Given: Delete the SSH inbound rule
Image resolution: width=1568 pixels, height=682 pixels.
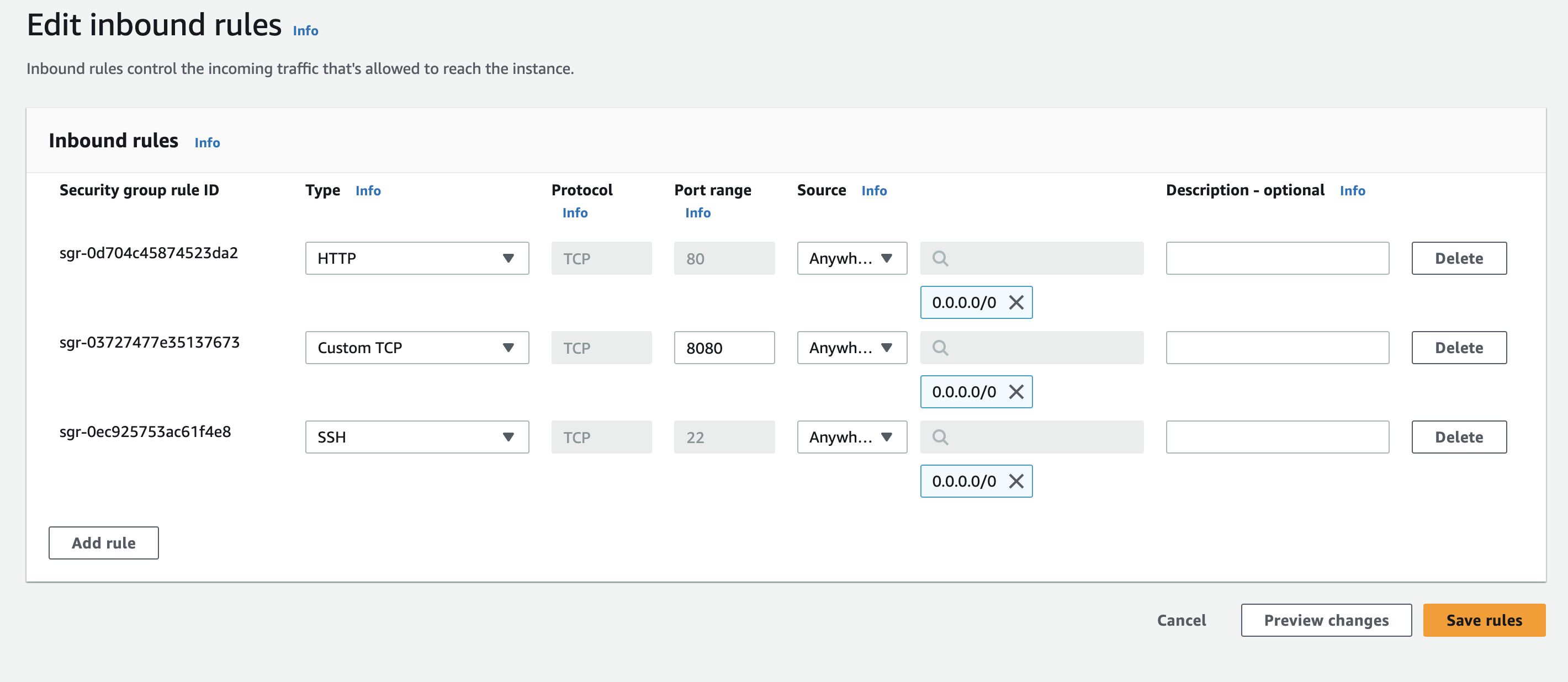Looking at the screenshot, I should coord(1459,438).
